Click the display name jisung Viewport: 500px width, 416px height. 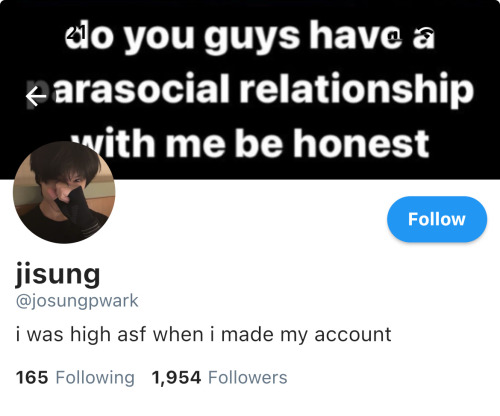point(58,275)
